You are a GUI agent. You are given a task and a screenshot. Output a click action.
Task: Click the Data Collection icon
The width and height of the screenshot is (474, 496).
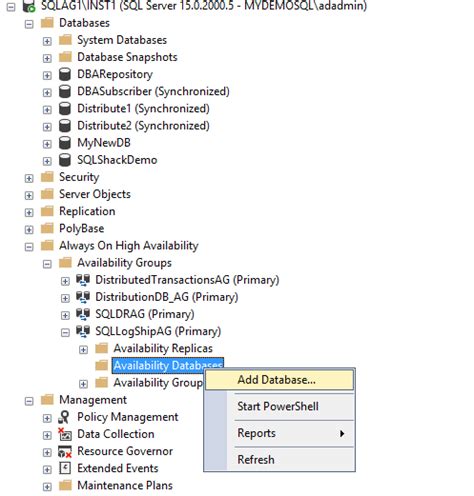65,434
